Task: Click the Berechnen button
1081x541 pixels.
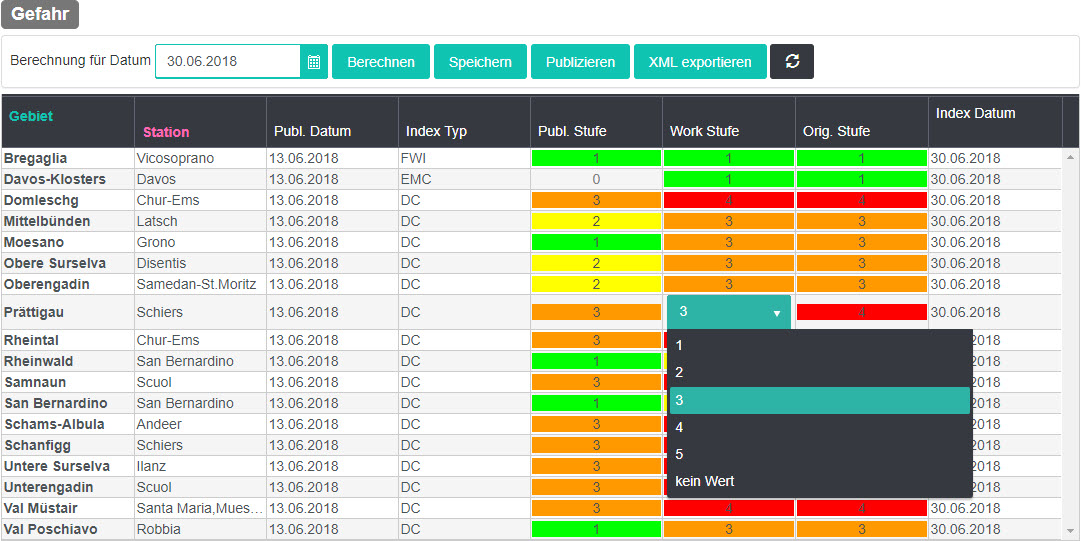Action: (x=381, y=61)
